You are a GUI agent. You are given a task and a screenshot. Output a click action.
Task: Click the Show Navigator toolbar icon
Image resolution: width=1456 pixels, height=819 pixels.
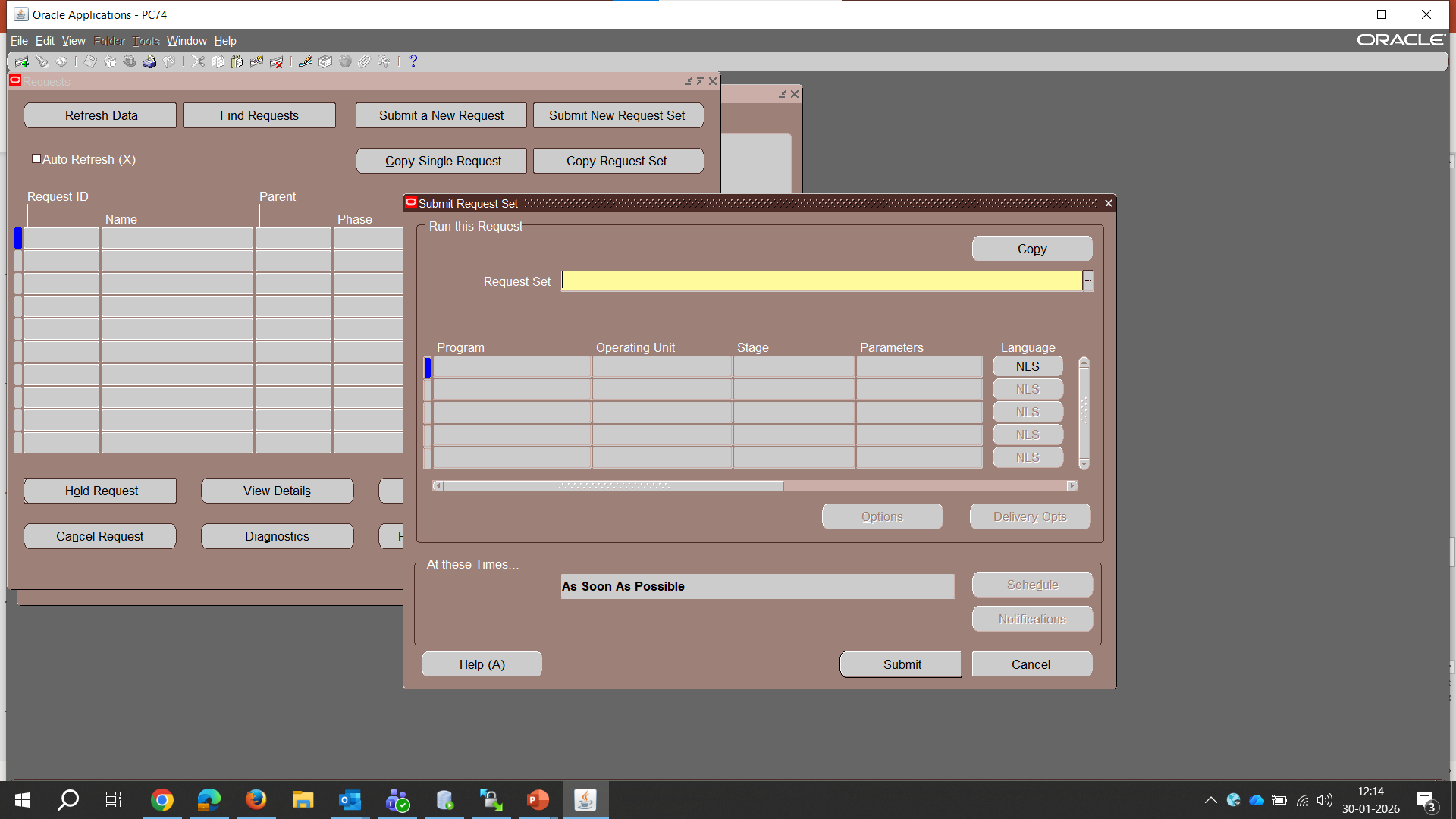click(x=61, y=61)
